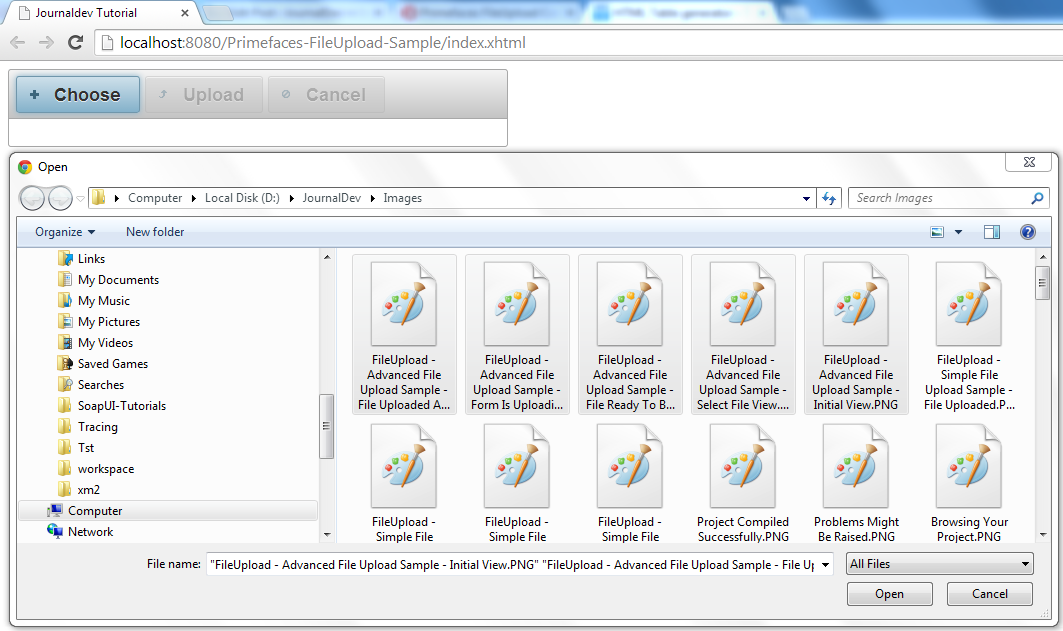Click the change view icon
1063x631 pixels.
tap(937, 232)
